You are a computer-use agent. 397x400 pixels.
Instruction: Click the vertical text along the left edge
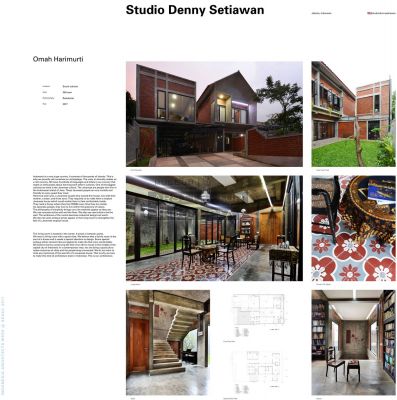click(3, 347)
